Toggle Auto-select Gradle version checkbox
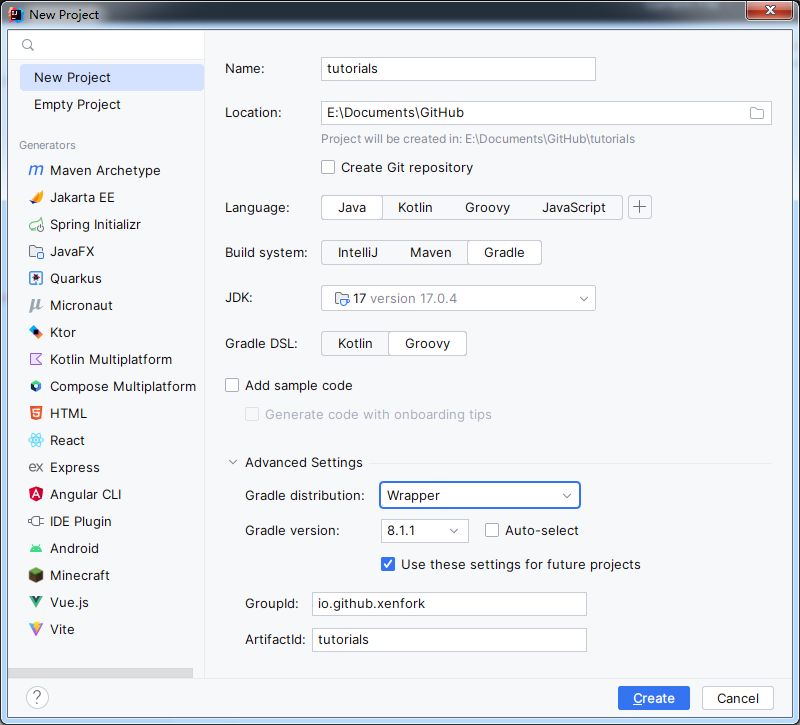The width and height of the screenshot is (800, 725). pos(492,531)
